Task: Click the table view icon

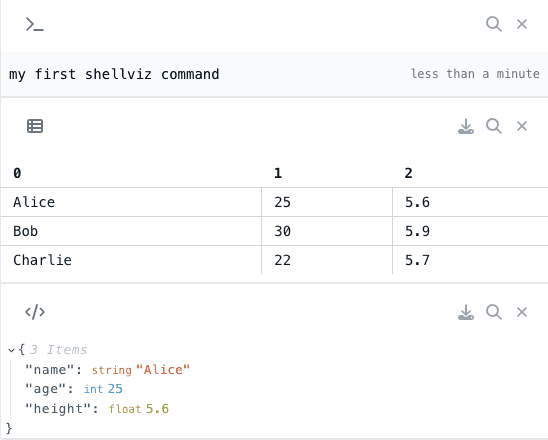Action: [35, 126]
